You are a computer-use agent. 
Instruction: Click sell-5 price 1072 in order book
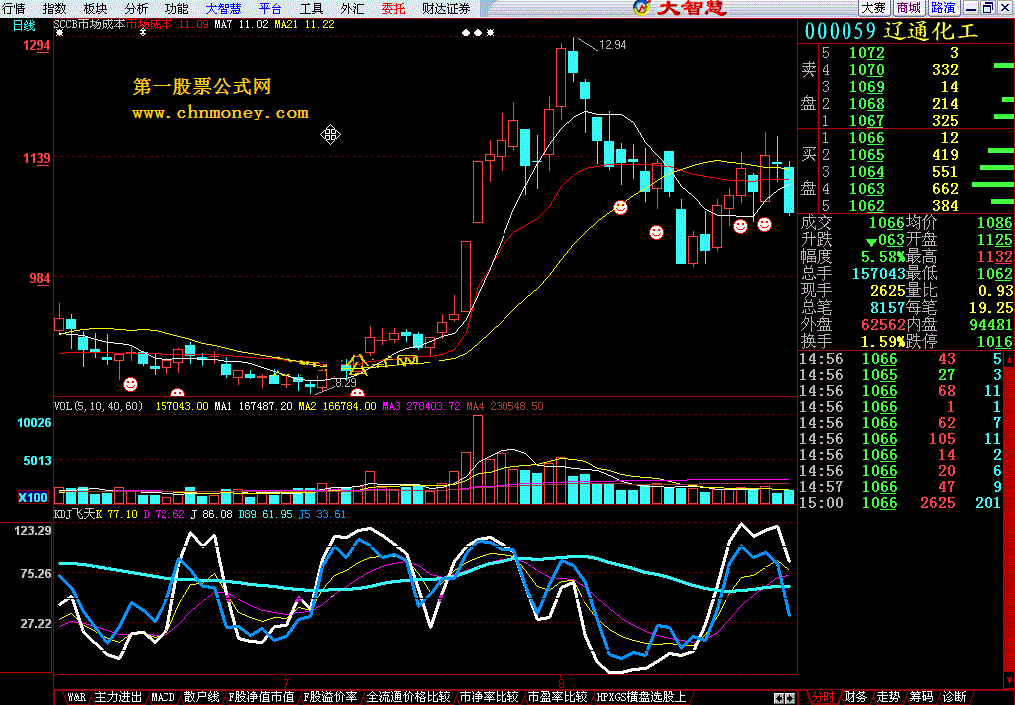[866, 52]
